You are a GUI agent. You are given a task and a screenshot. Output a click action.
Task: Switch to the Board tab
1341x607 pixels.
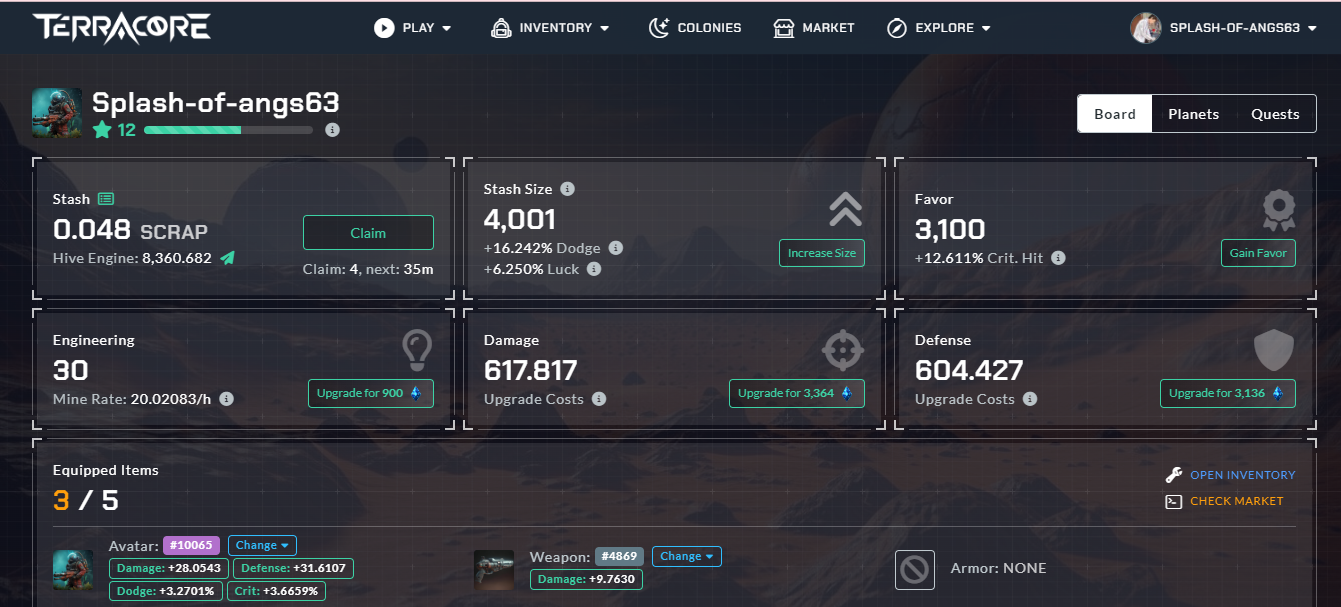coord(1115,114)
